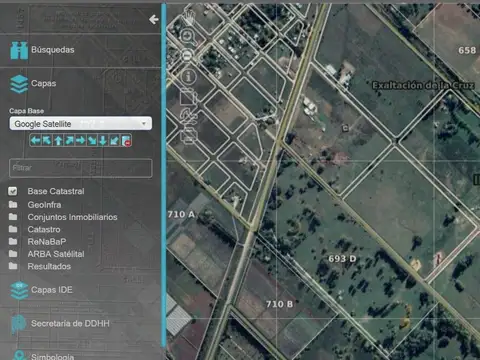Click the small C label on map
The width and height of the screenshot is (480, 360).
[345, 128]
